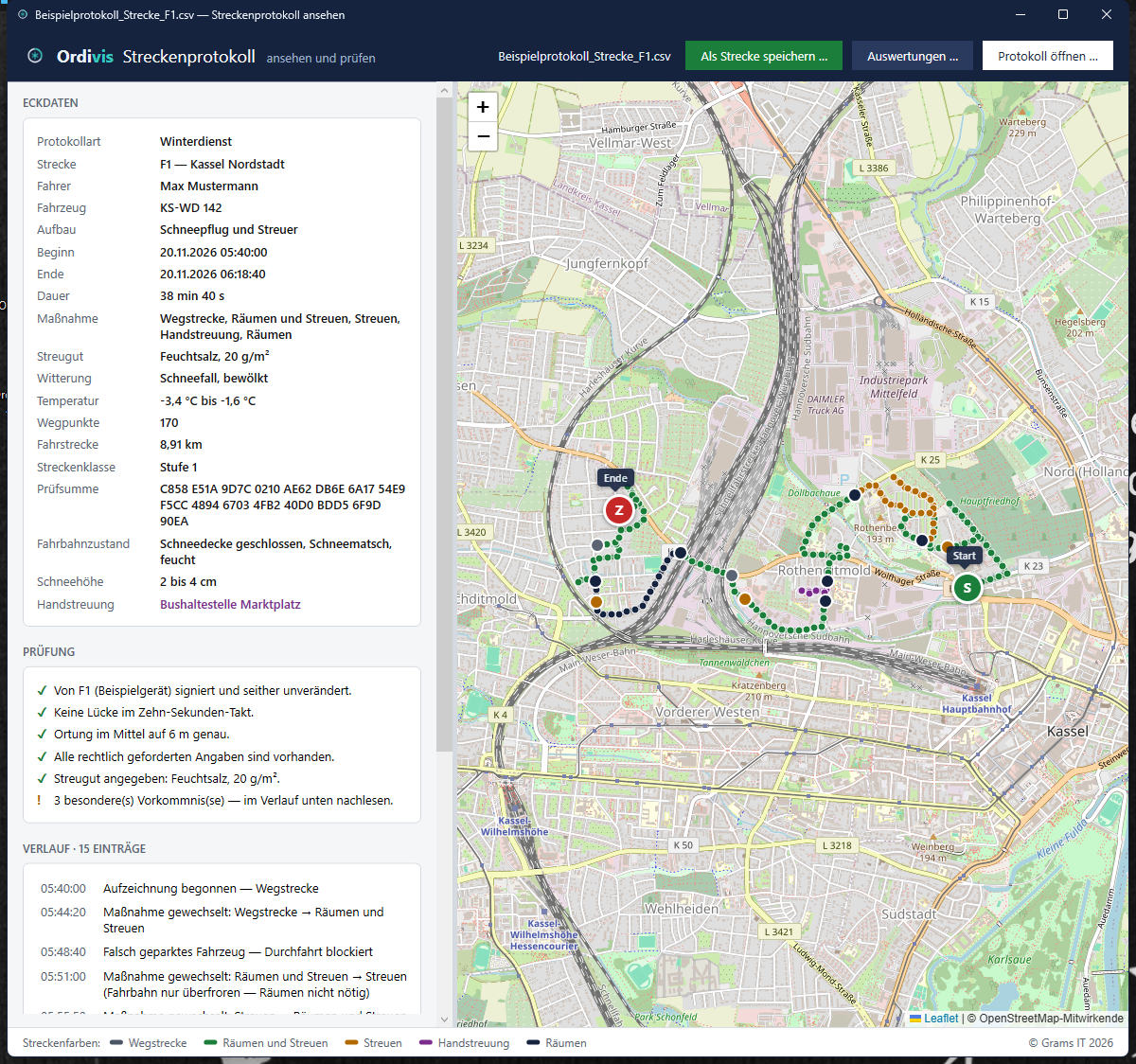Screen dimensions: 1136x1064
Task: Click the green S start marker
Action: tap(967, 588)
